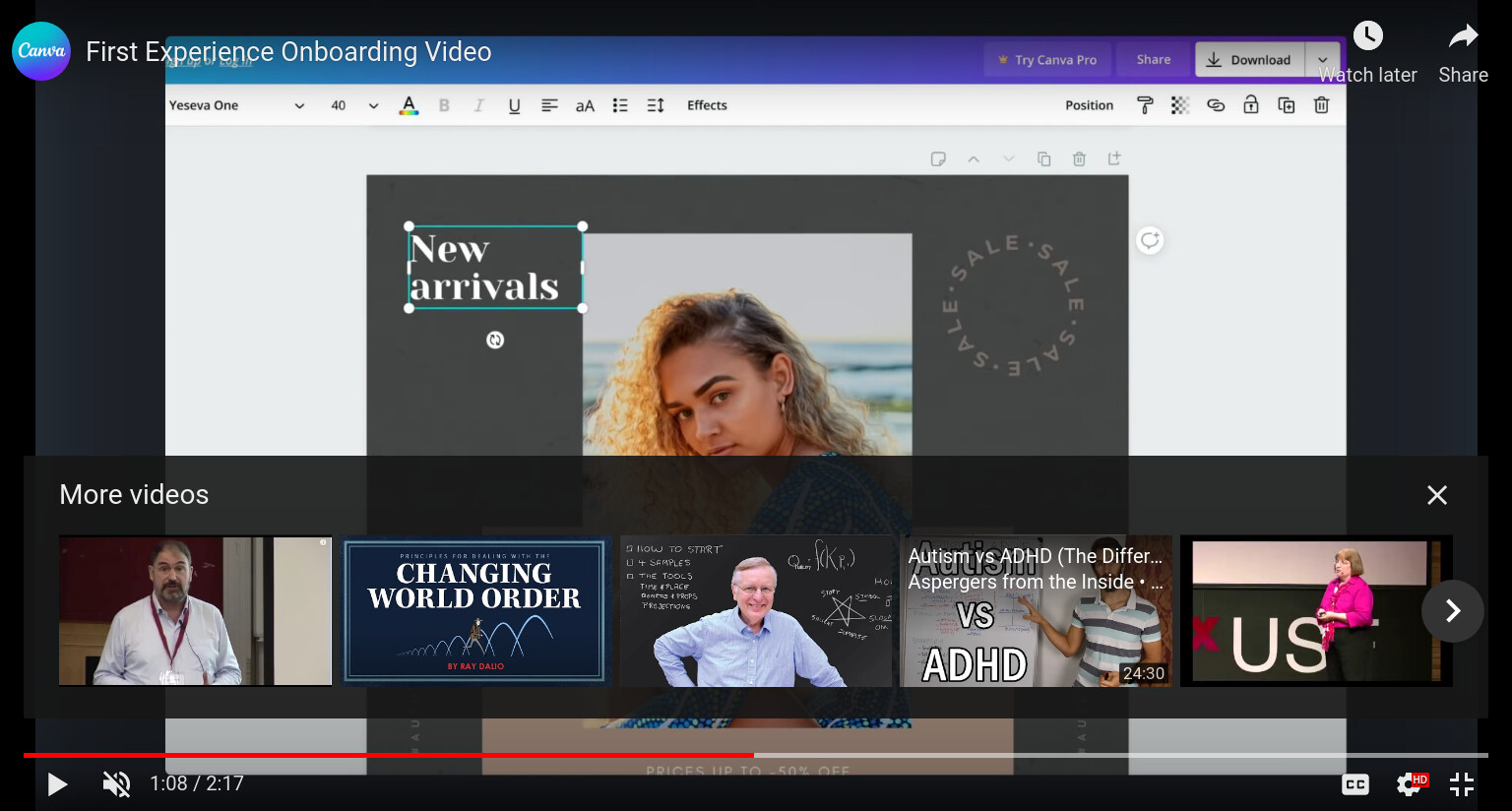Toggle italic text formatting
Viewport: 1512px width, 811px height.
[x=479, y=105]
